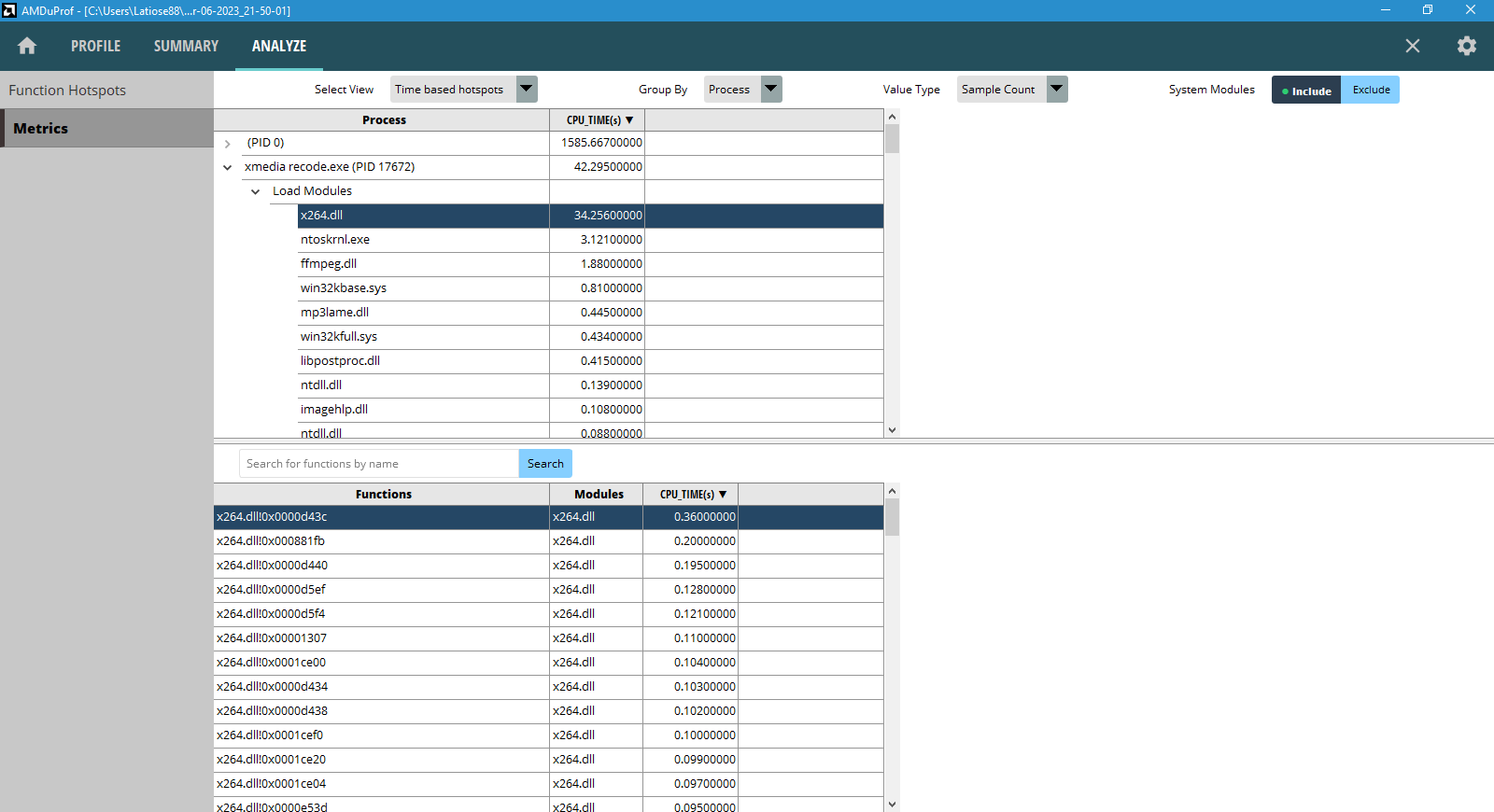
Task: Close the profile with the X icon
Action: tap(1413, 46)
